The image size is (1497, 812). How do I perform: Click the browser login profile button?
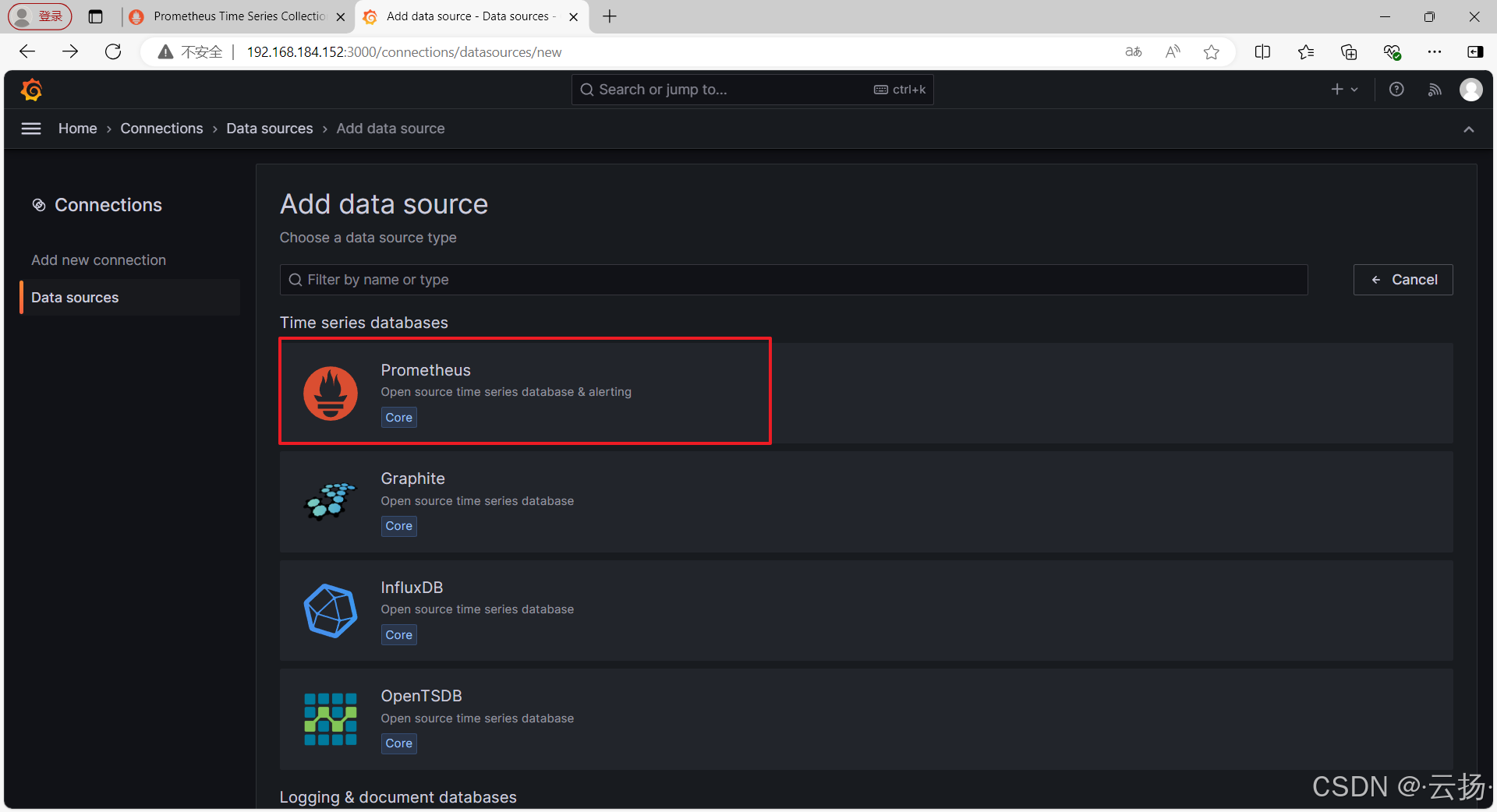(x=40, y=16)
